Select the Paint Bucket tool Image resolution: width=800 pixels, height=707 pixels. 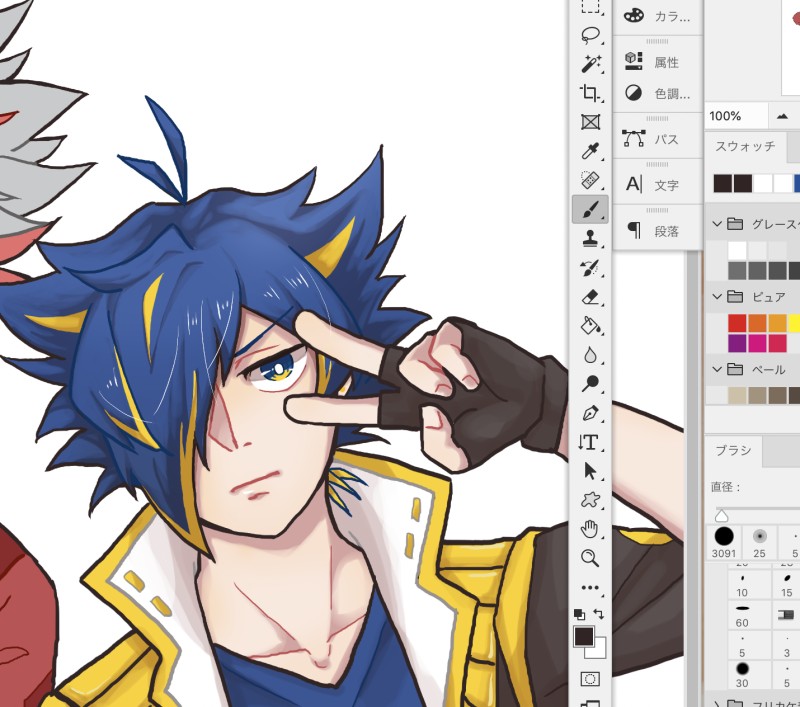point(590,325)
